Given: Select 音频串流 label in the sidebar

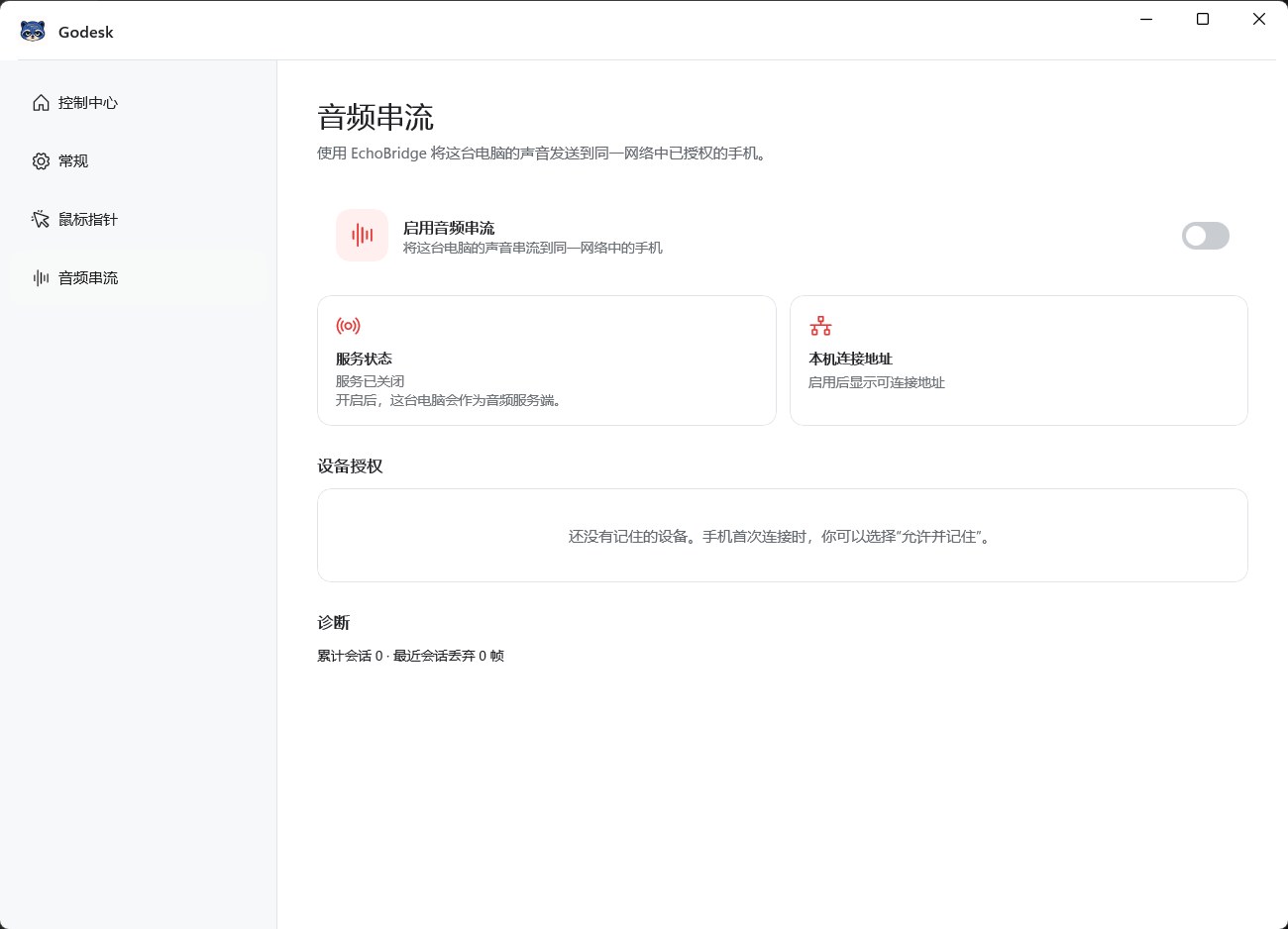Looking at the screenshot, I should 88,278.
